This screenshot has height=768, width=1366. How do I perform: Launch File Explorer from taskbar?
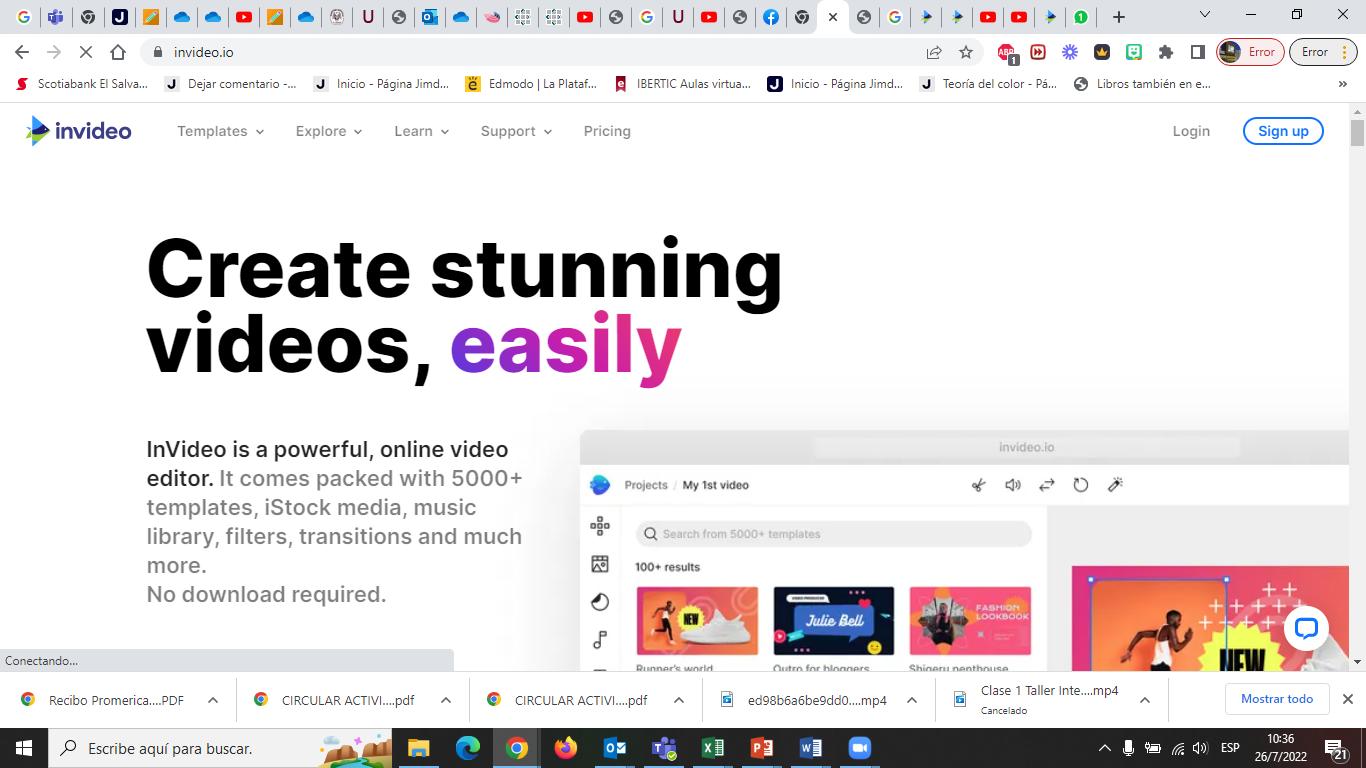tap(418, 748)
